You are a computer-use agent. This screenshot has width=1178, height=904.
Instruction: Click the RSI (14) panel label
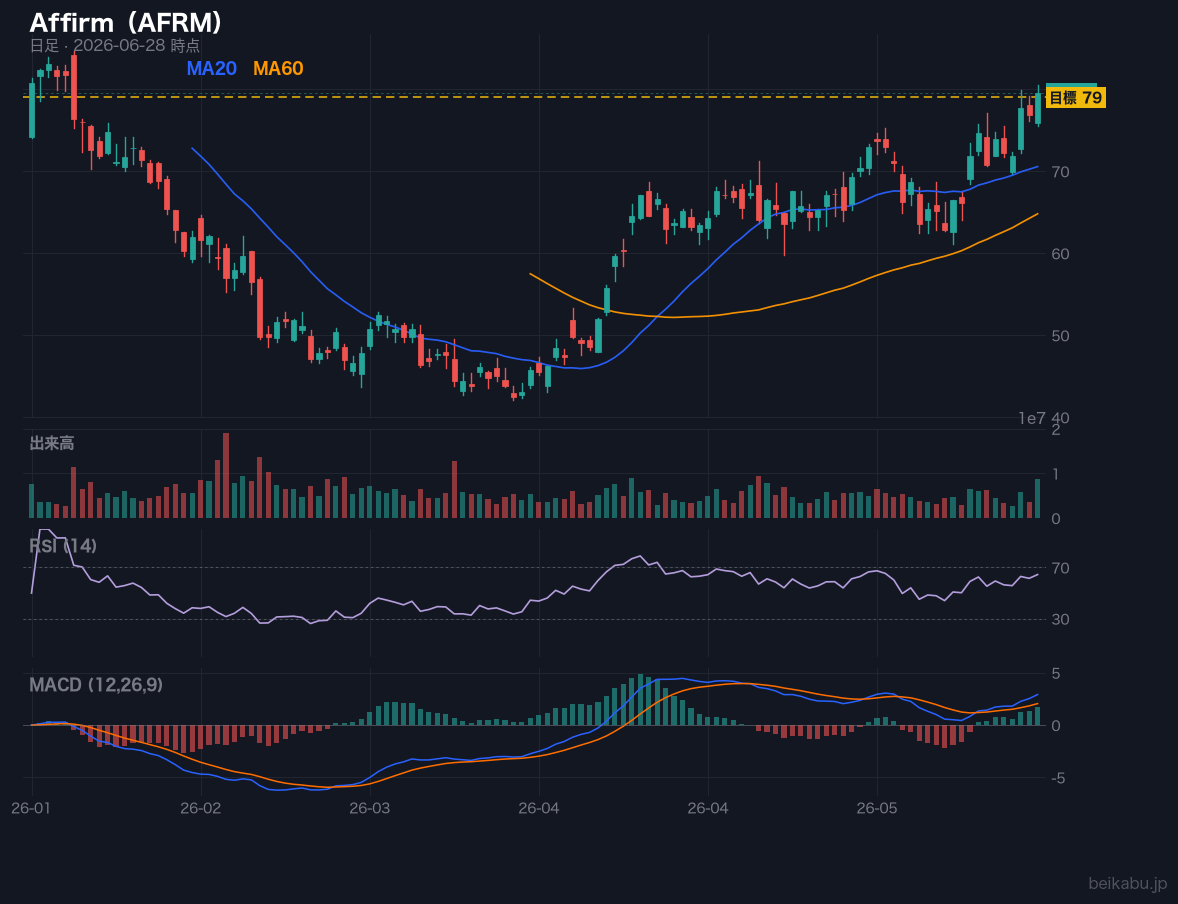click(x=63, y=546)
